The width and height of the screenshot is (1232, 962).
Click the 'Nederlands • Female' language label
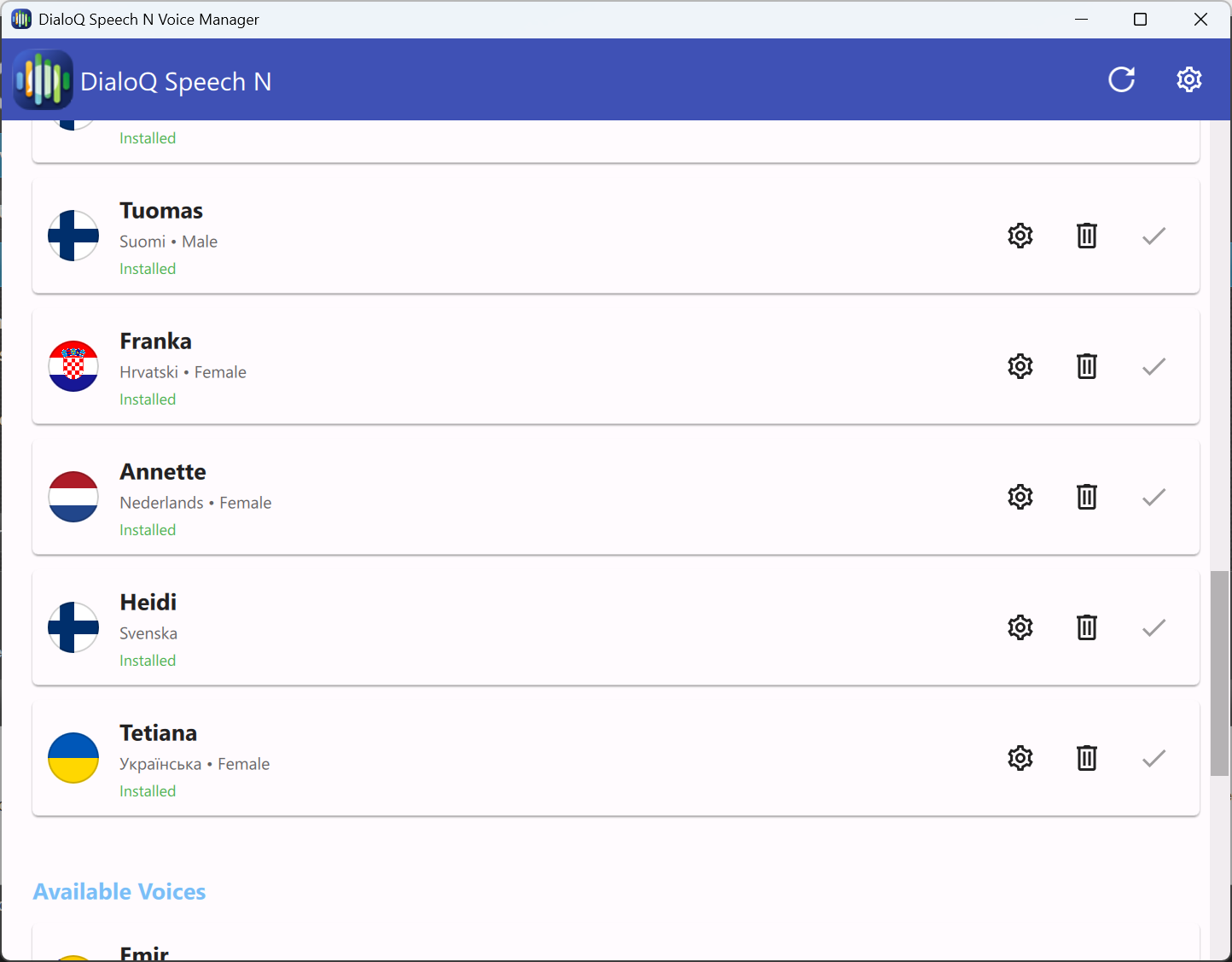point(195,503)
